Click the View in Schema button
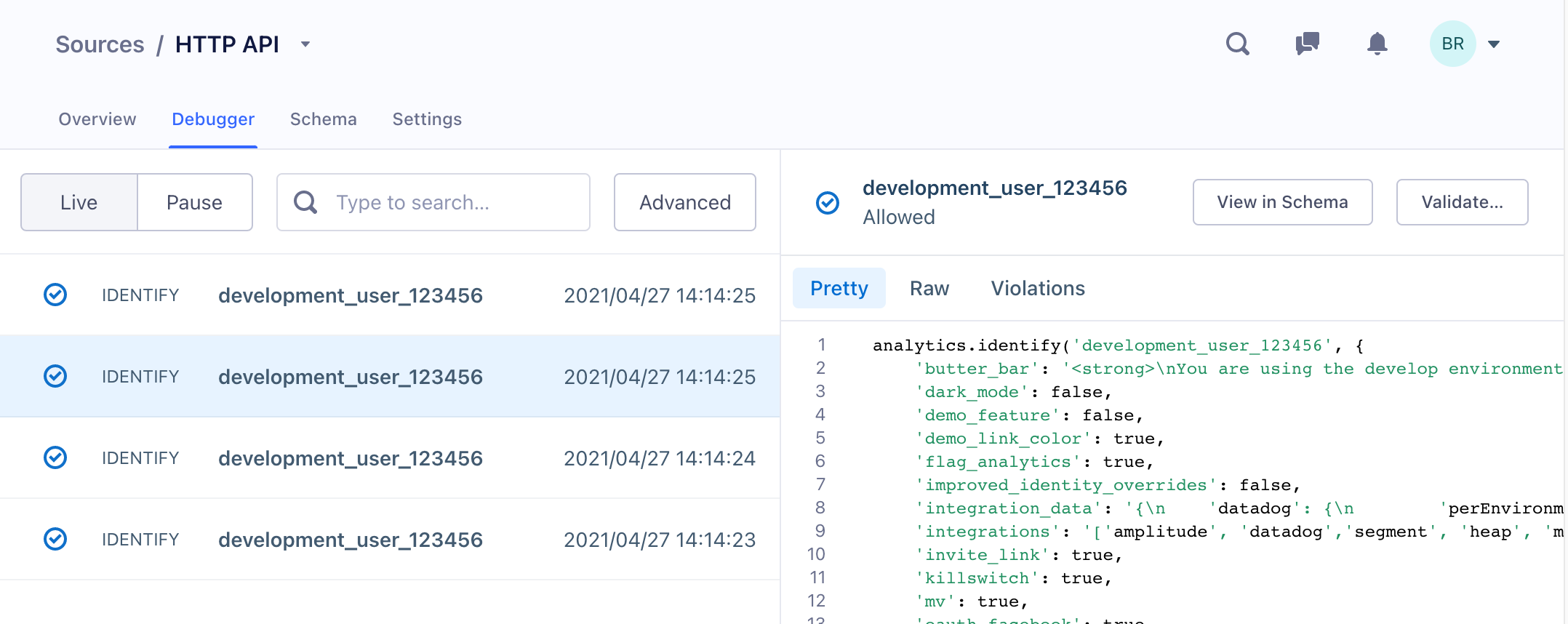 1281,202
